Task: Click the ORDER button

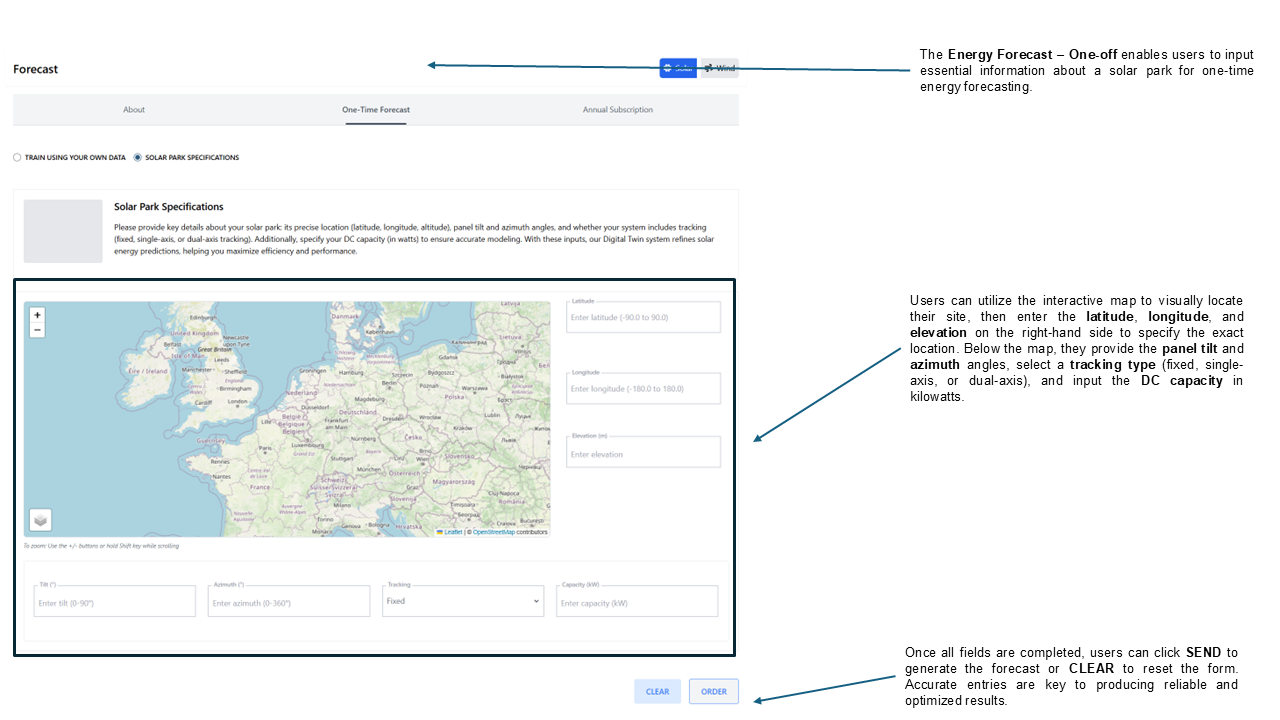Action: (x=714, y=691)
